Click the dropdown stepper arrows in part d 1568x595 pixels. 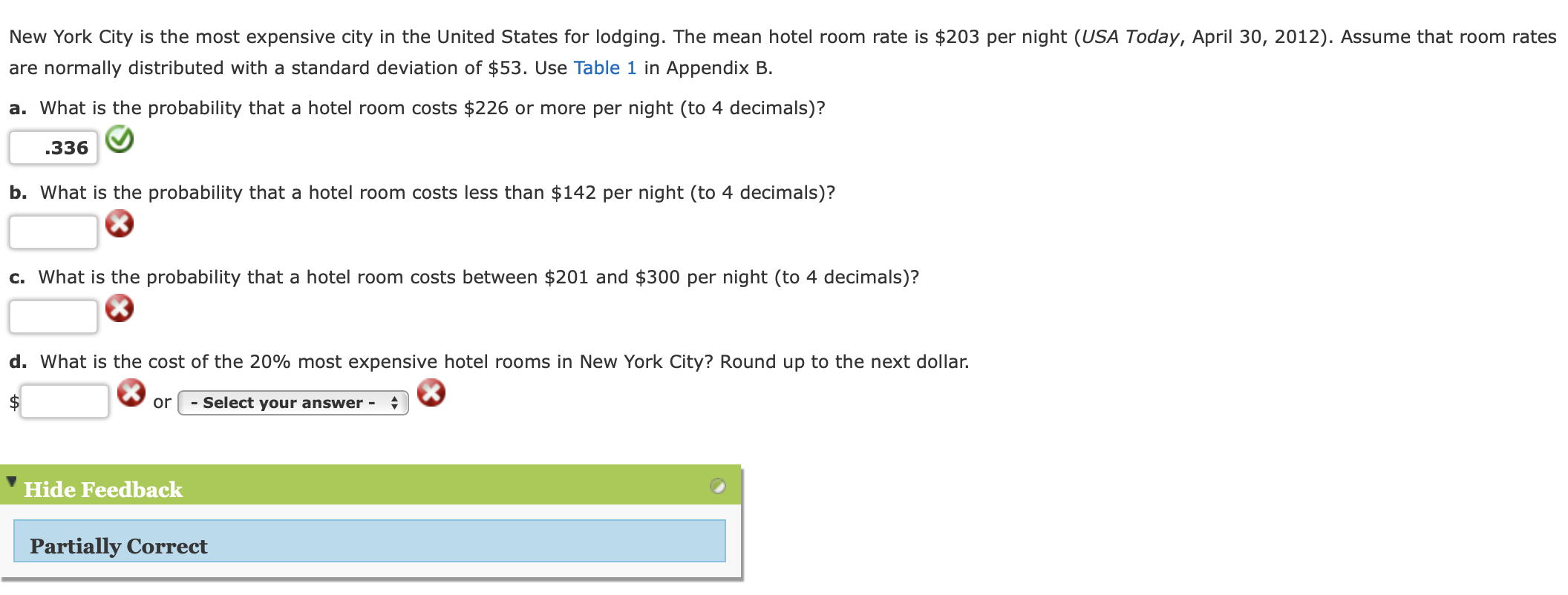pyautogui.click(x=393, y=402)
